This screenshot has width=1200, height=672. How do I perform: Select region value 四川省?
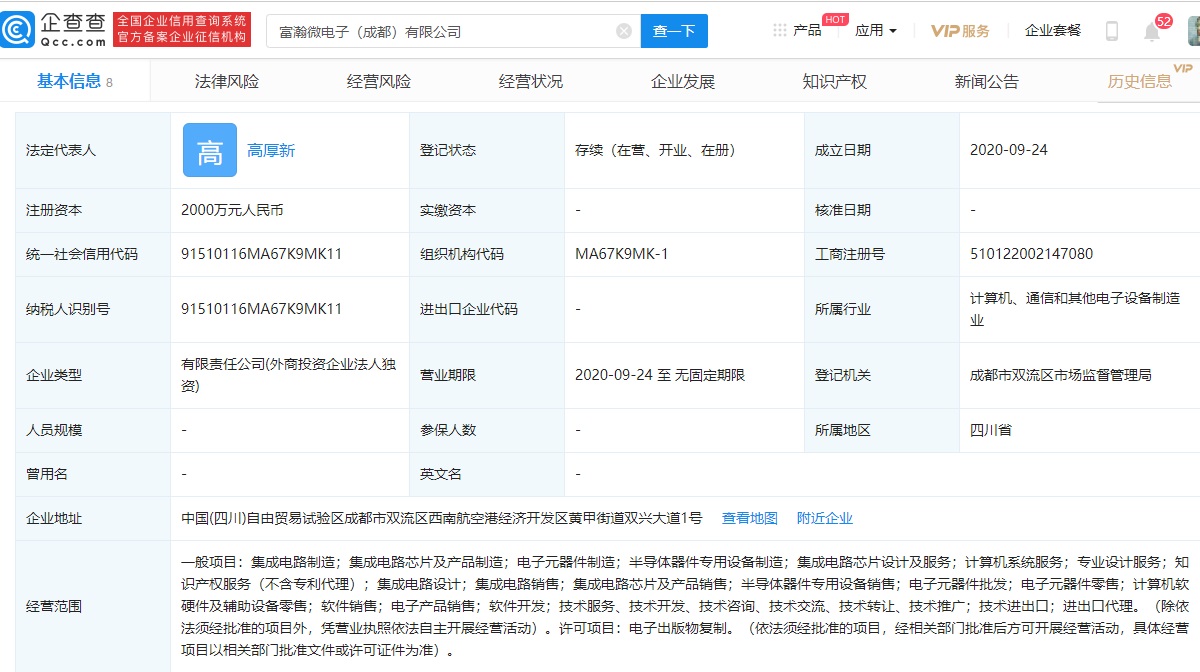point(991,430)
